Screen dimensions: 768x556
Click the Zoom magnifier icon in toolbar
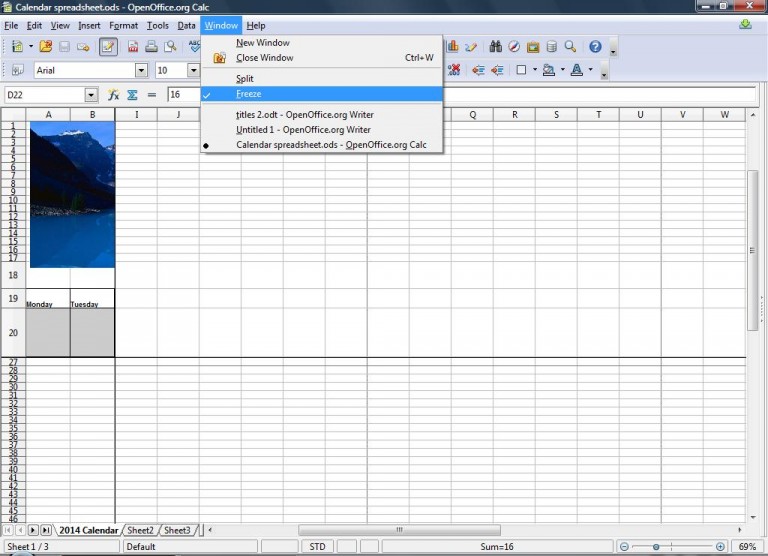[x=570, y=47]
